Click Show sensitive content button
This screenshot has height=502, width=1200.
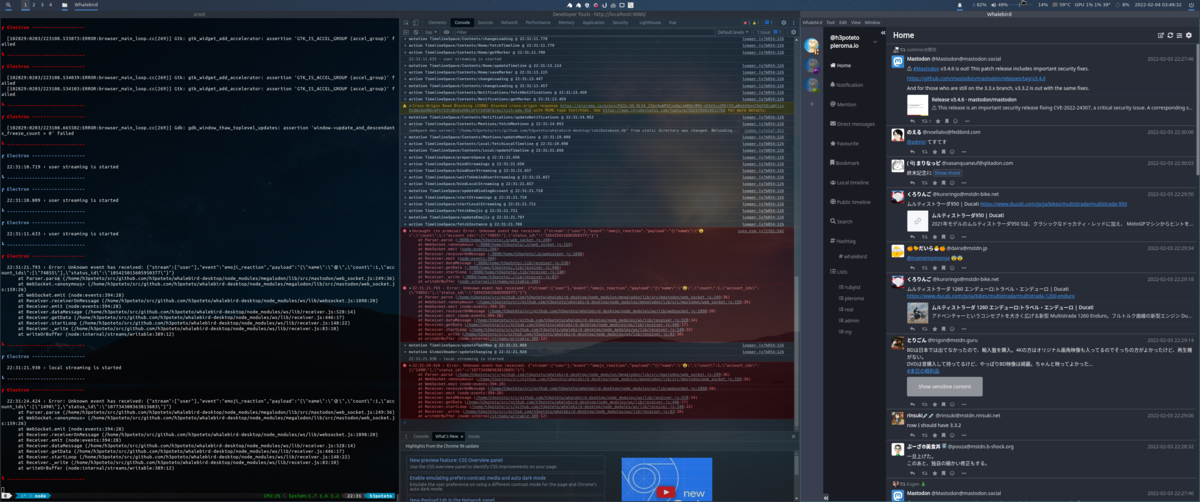(x=945, y=386)
